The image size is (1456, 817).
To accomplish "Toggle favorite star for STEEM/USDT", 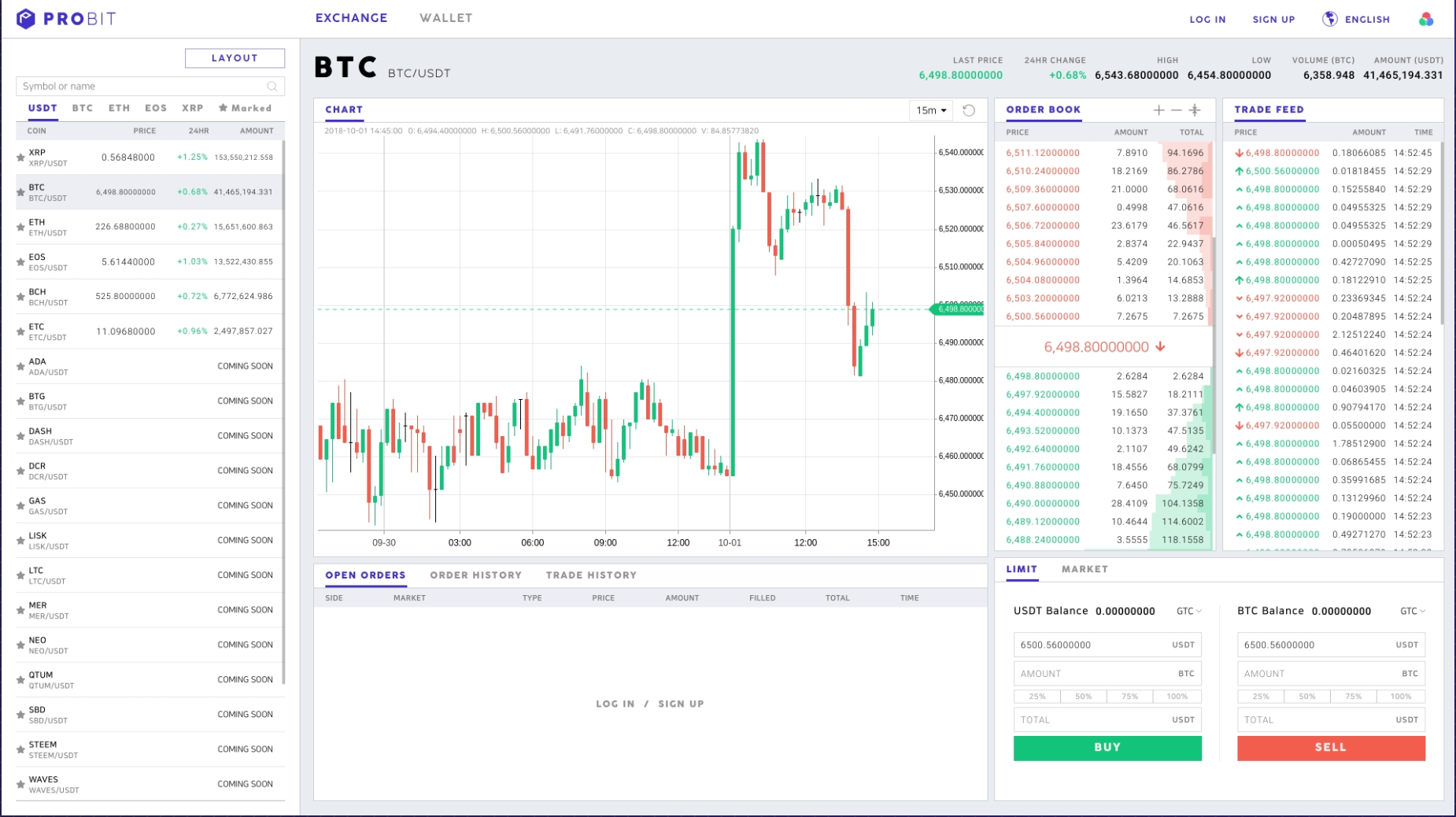I will pos(20,749).
